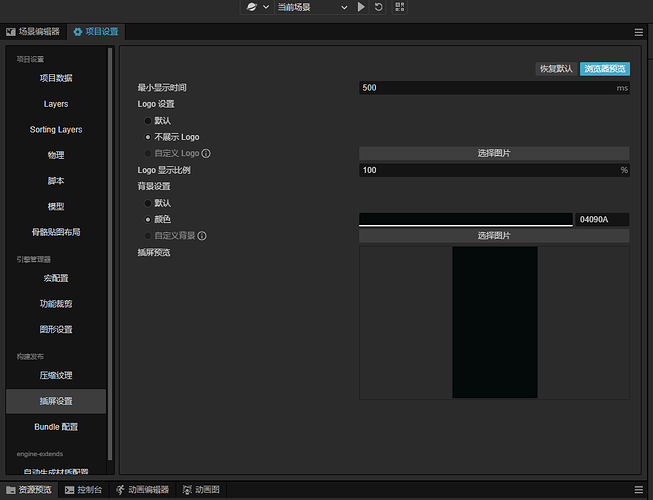Select Layers in the sidebar

coord(56,104)
